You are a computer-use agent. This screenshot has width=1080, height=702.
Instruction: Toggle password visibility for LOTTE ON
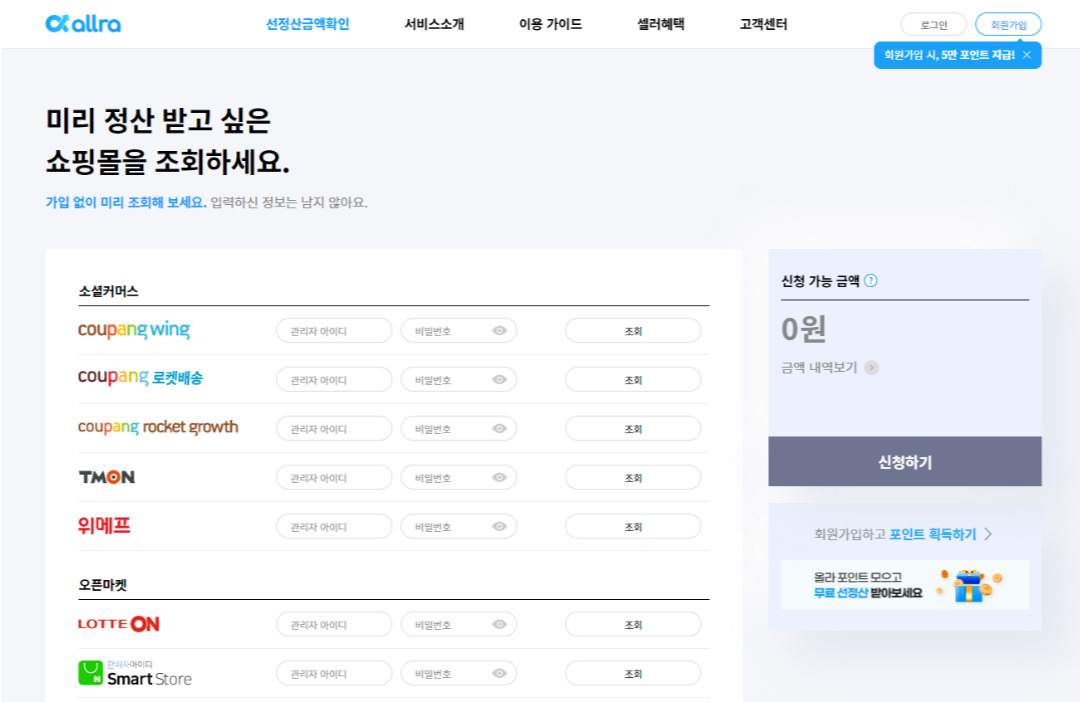pos(499,624)
